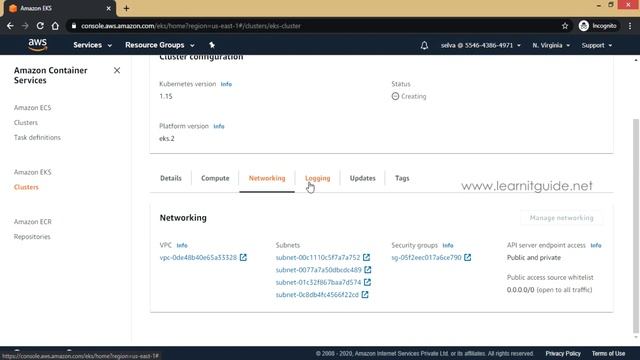Click the pin shortcuts icon in AWS navbar

[x=212, y=45]
